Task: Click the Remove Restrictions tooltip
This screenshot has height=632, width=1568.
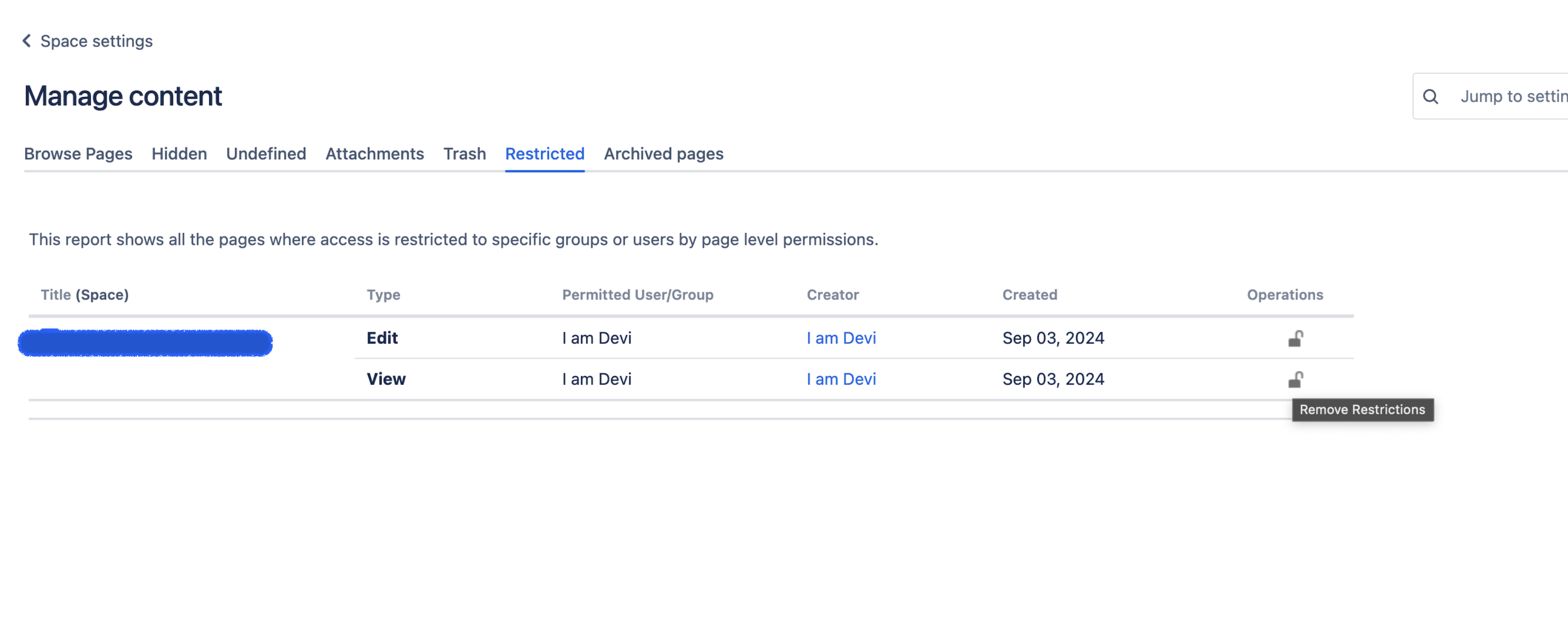Action: tap(1362, 409)
